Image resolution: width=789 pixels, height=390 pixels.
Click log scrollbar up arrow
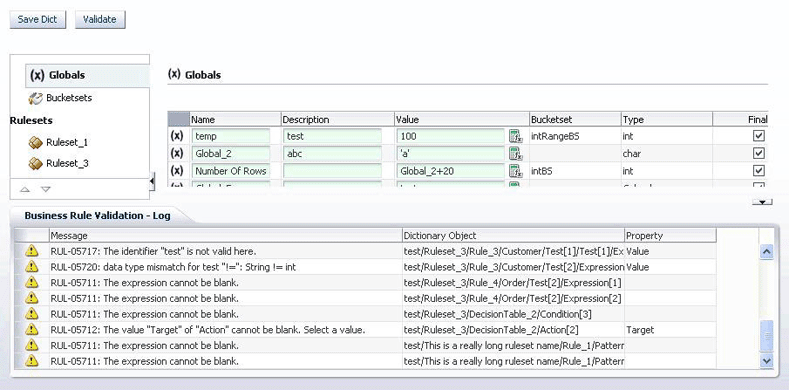pyautogui.click(x=766, y=251)
